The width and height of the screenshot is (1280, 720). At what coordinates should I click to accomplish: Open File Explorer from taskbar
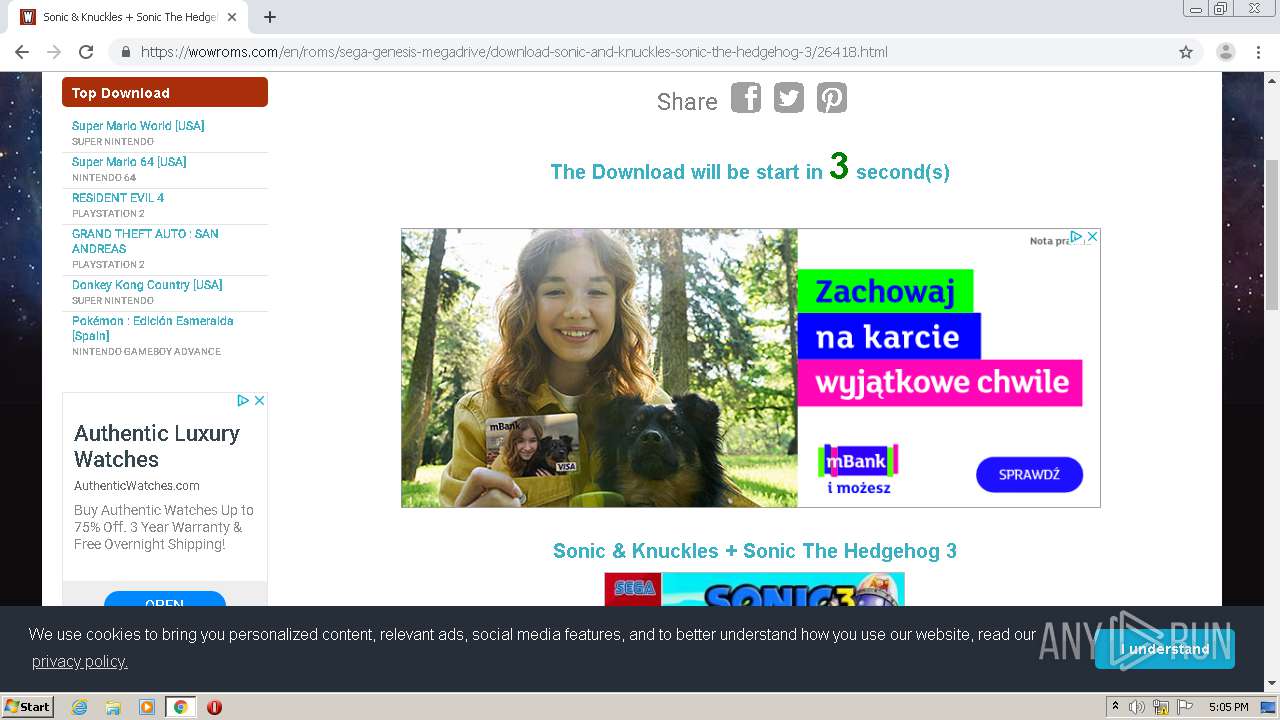coord(113,707)
